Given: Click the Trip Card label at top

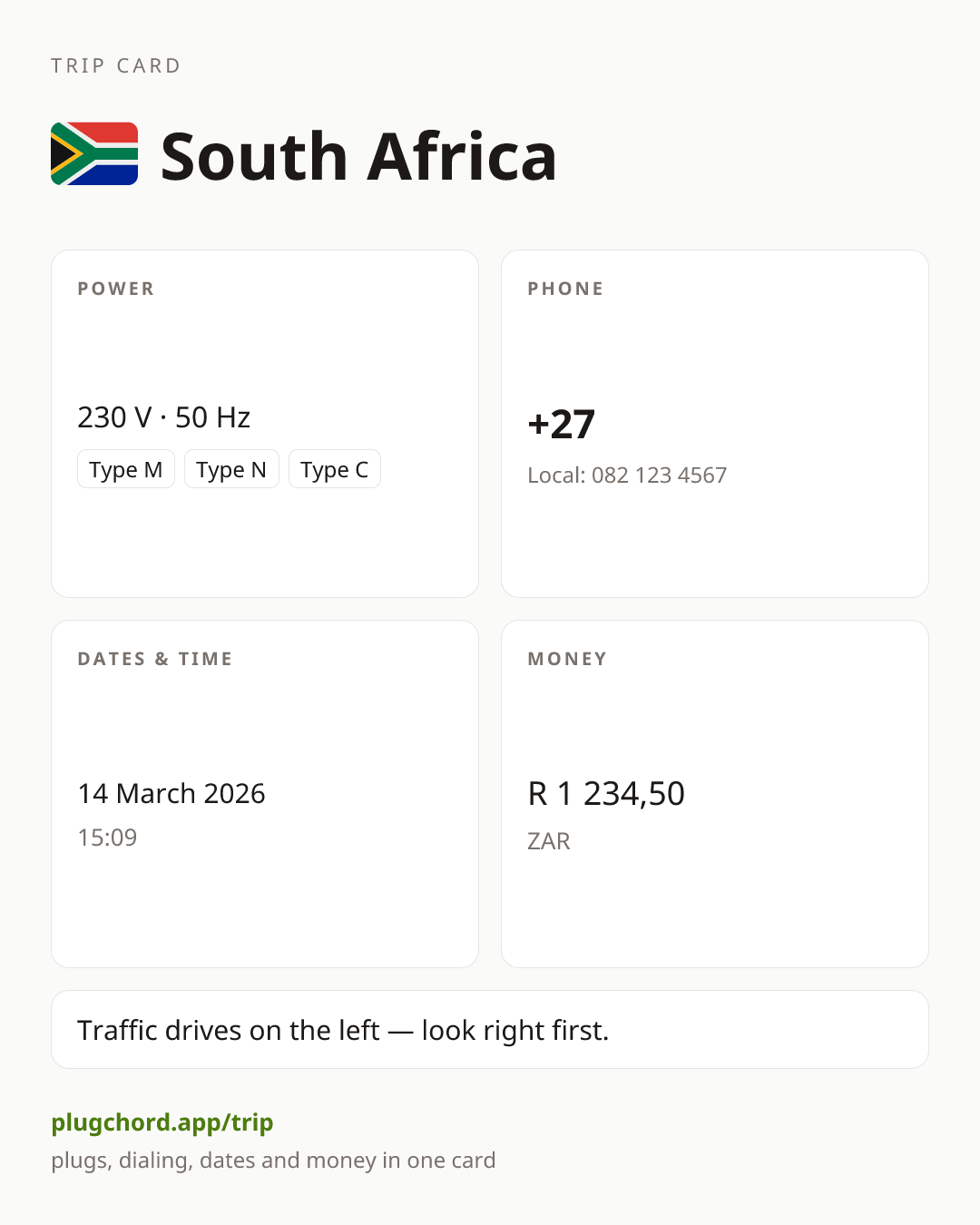Looking at the screenshot, I should [x=116, y=65].
